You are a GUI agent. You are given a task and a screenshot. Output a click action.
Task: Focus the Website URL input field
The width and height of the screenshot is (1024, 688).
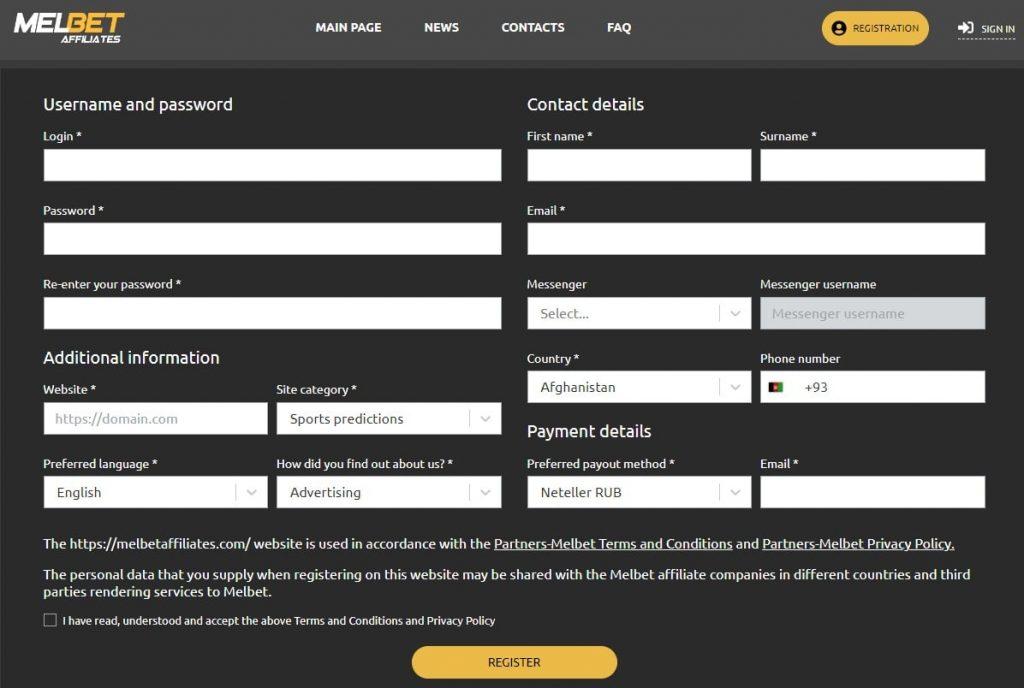point(155,419)
